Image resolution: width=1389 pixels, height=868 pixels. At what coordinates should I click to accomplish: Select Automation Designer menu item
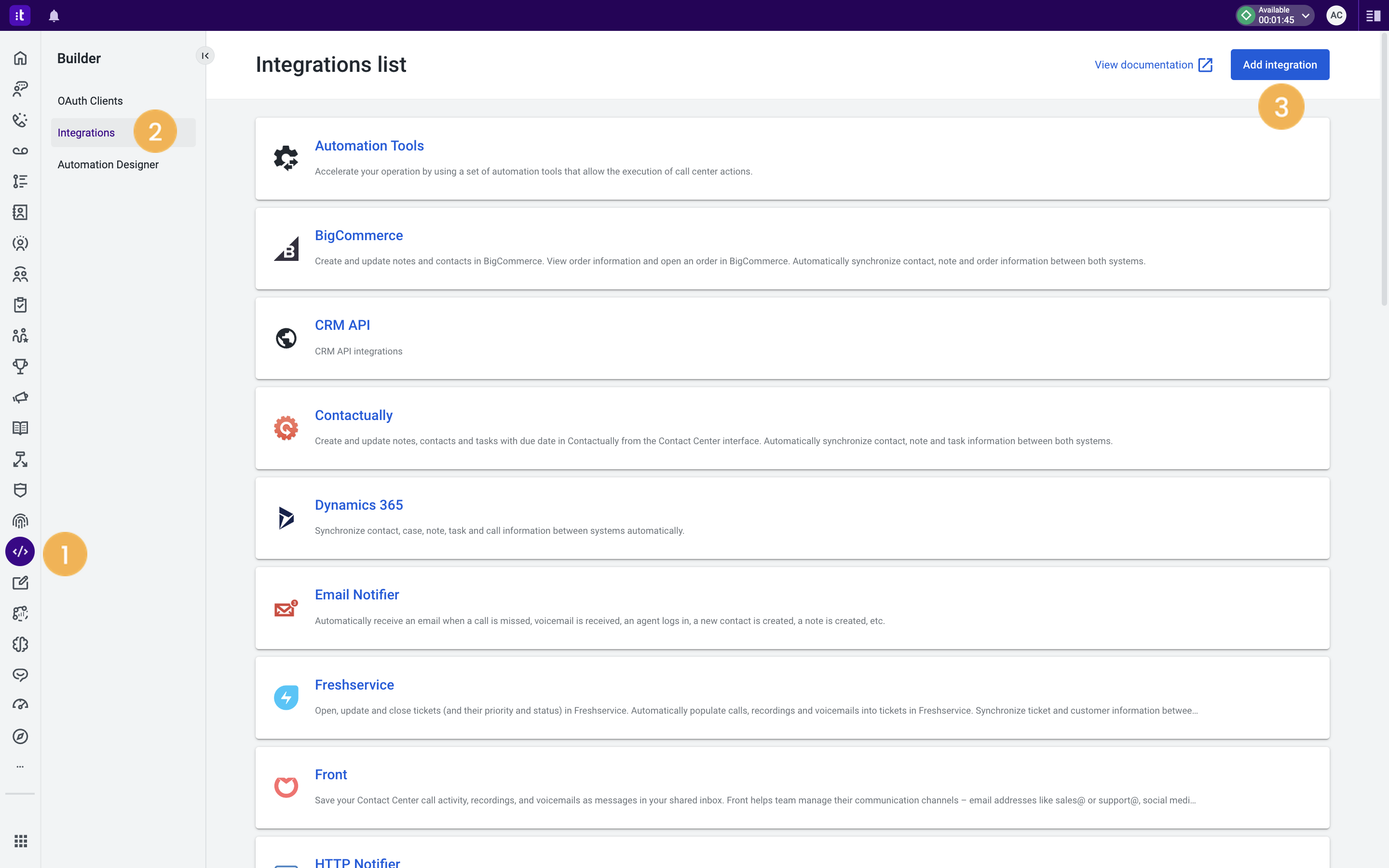click(x=108, y=165)
